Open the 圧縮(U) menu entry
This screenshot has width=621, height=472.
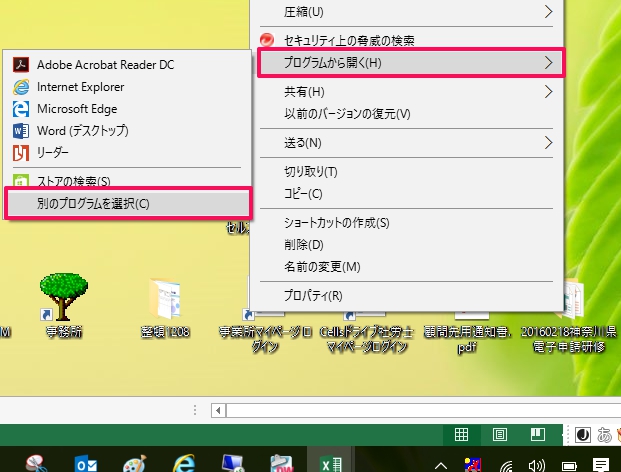407,12
